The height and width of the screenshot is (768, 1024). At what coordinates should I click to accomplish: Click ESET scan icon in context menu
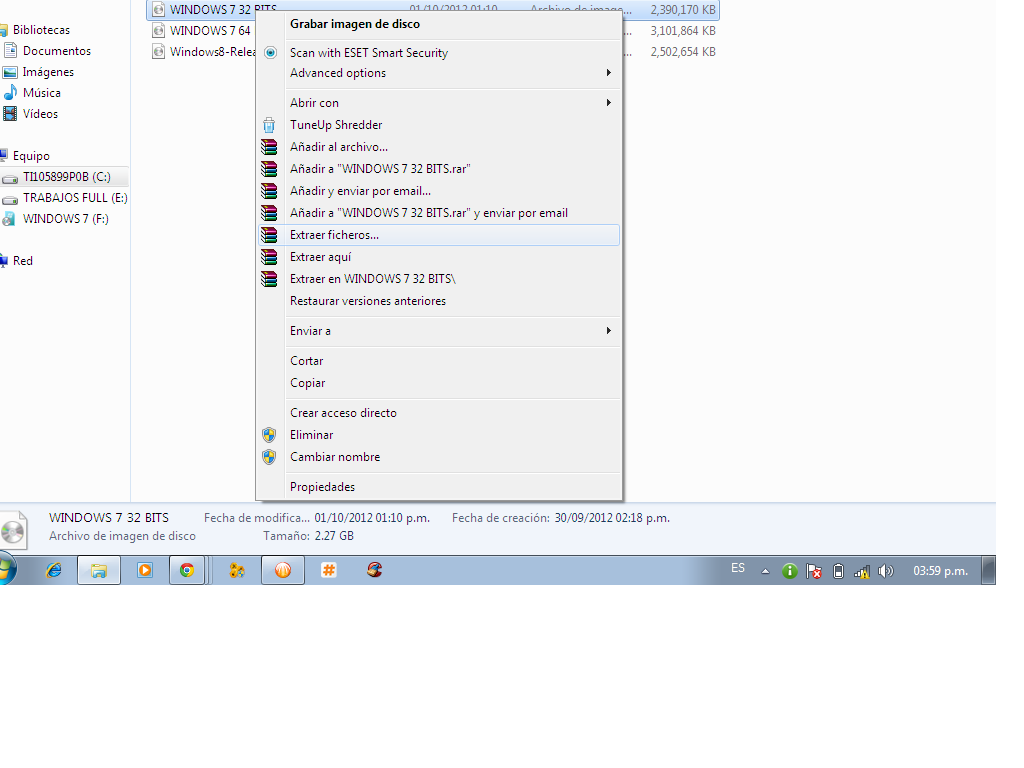pos(270,52)
